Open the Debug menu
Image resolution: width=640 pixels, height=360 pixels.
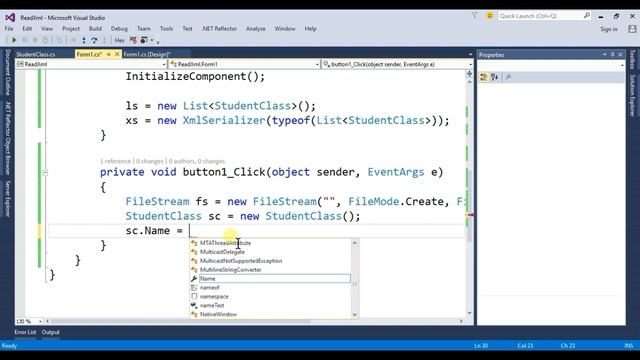(119, 29)
